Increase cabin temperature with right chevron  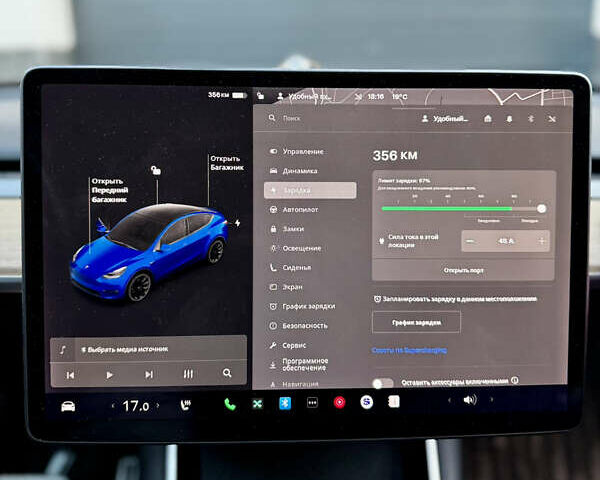(x=158, y=406)
